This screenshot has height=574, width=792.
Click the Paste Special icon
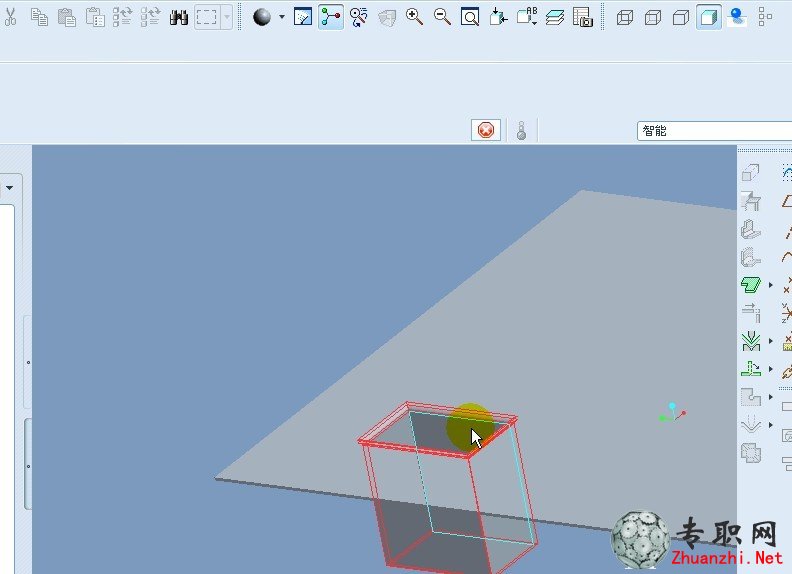tap(94, 17)
